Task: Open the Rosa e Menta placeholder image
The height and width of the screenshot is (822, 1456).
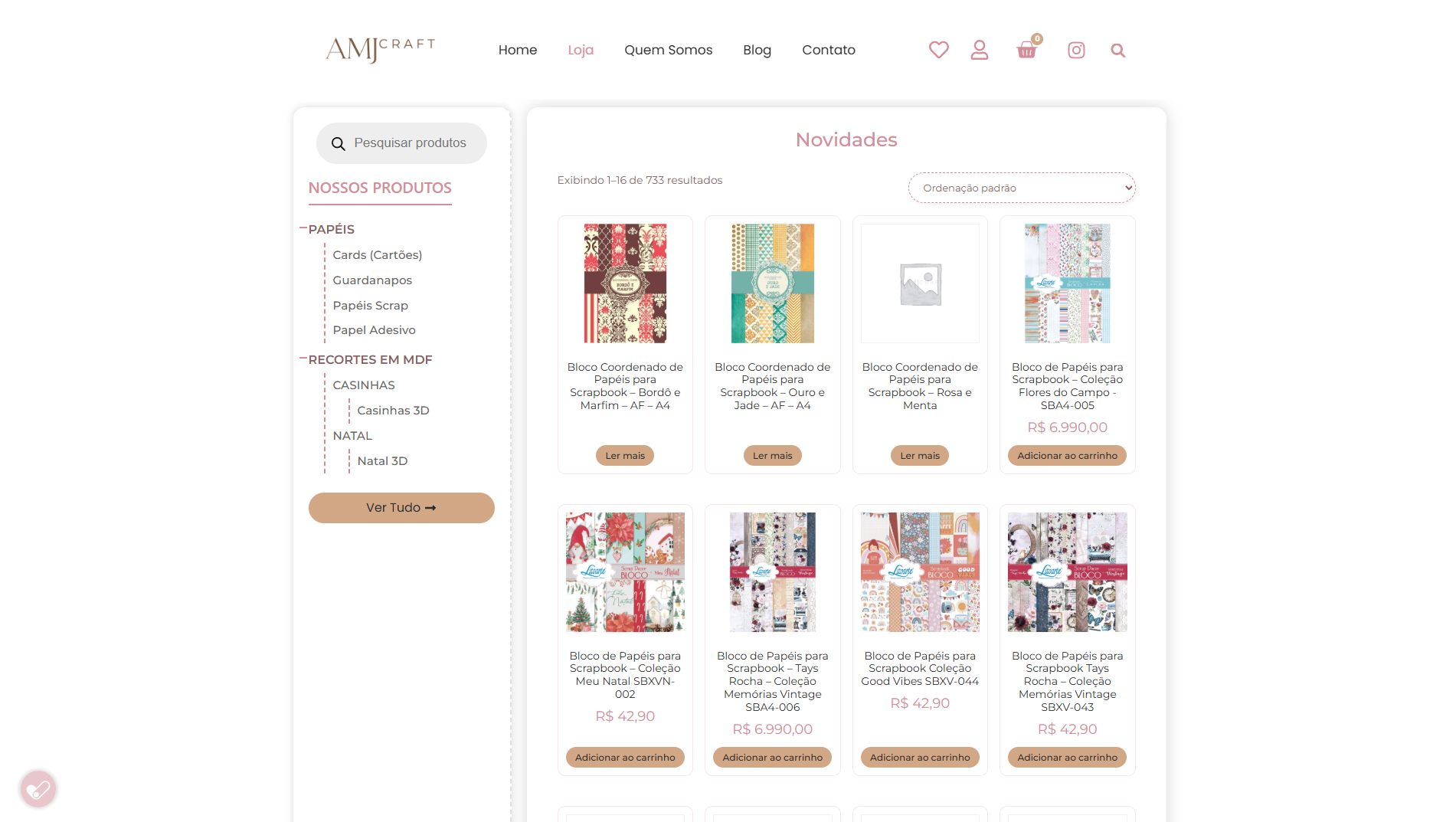Action: (920, 283)
